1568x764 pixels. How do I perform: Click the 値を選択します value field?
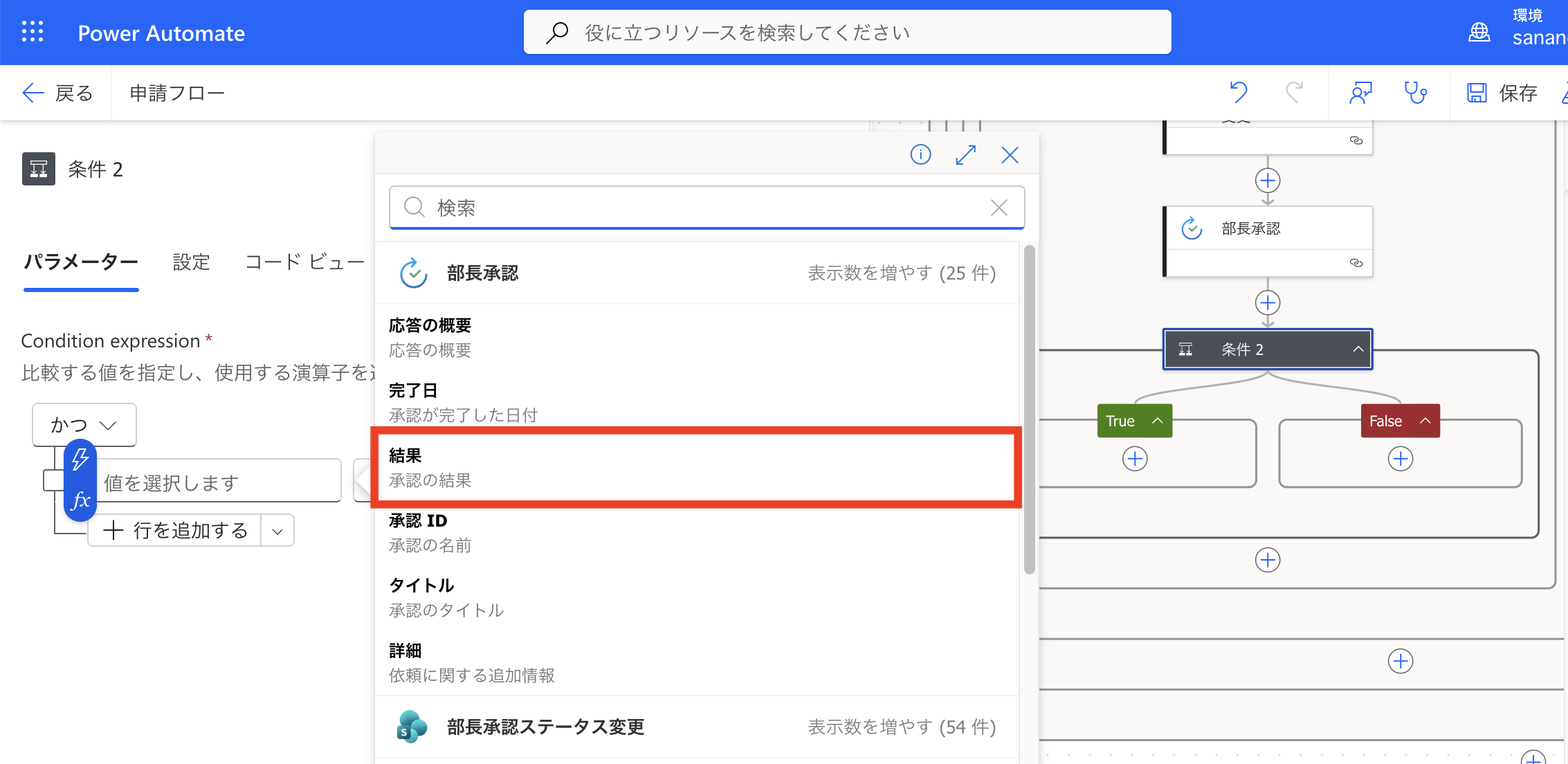218,482
